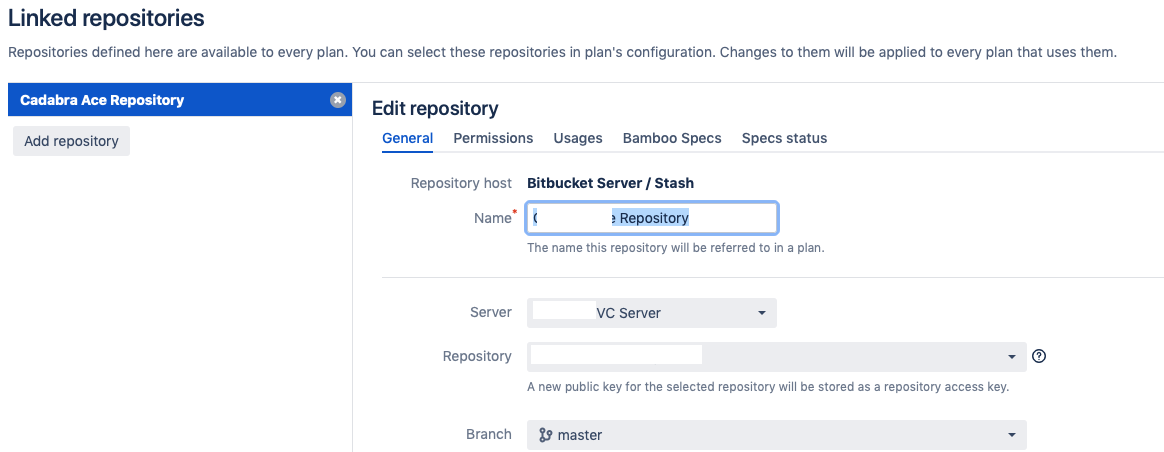This screenshot has height=452, width=1164.
Task: Expand the Branch dropdown arrow
Action: (x=1011, y=435)
